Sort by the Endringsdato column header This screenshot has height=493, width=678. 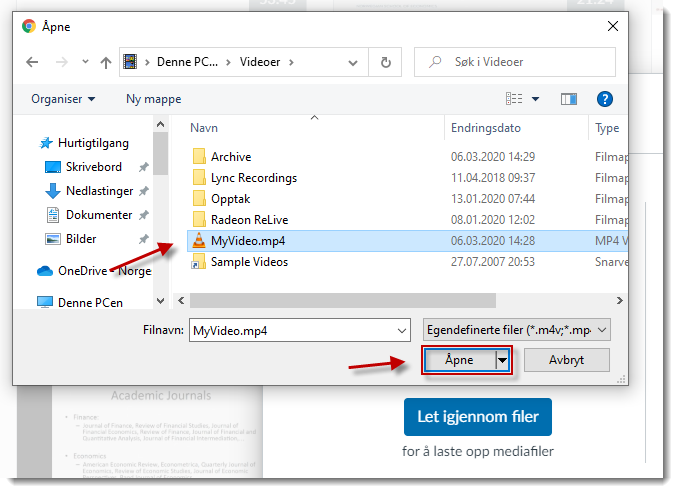(486, 128)
